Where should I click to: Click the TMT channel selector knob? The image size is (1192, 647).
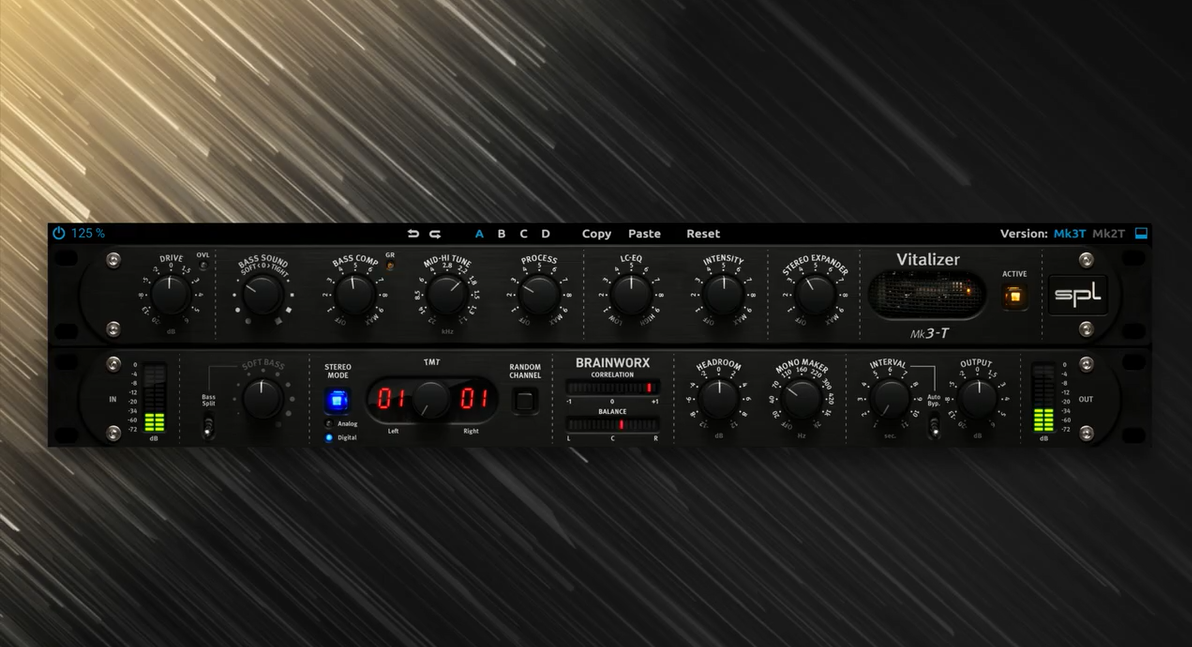[431, 398]
